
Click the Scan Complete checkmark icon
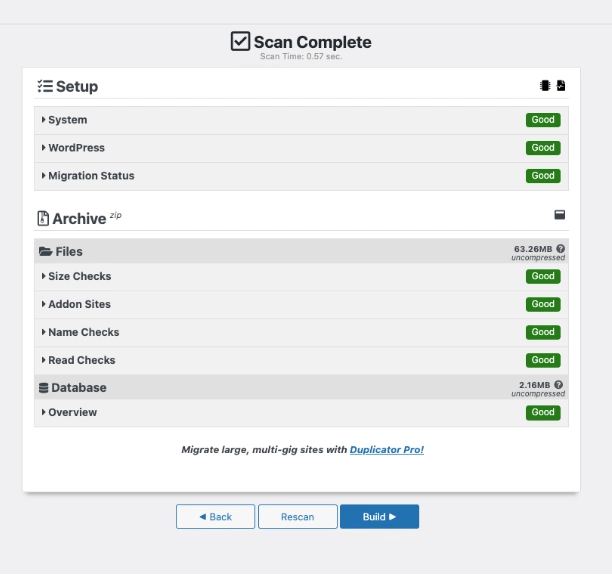(240, 41)
